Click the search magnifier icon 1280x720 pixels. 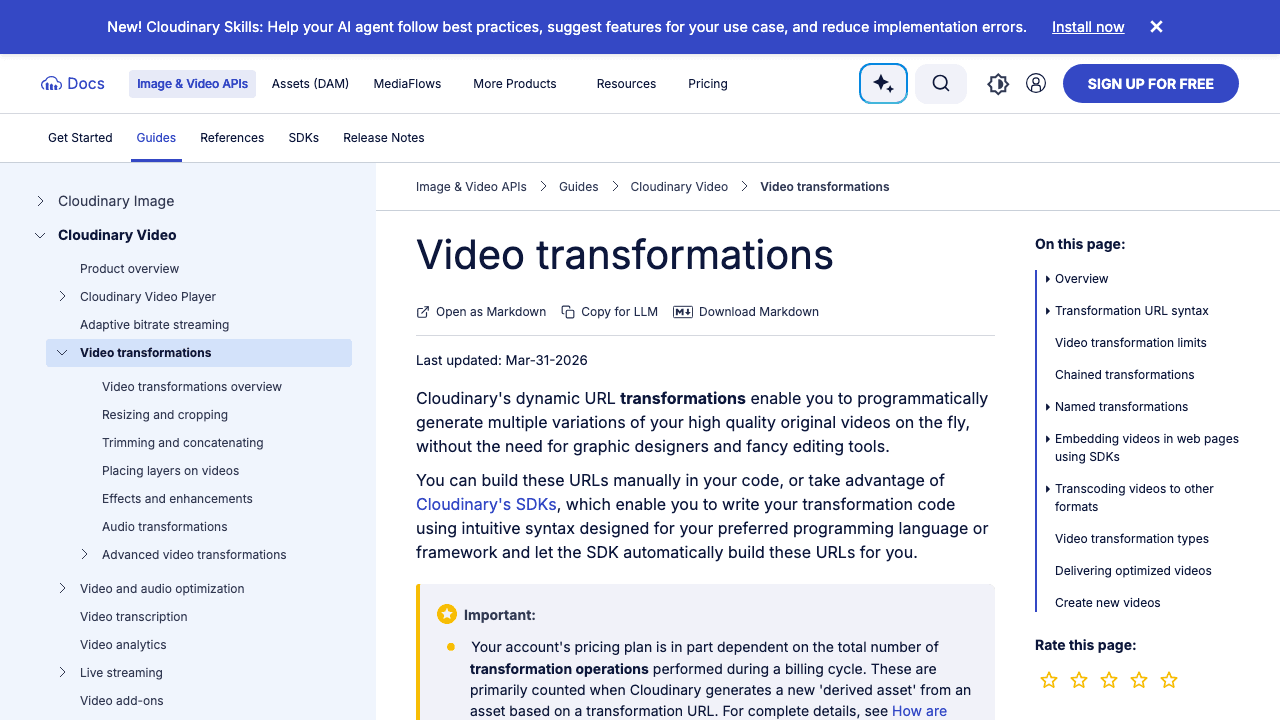point(940,83)
